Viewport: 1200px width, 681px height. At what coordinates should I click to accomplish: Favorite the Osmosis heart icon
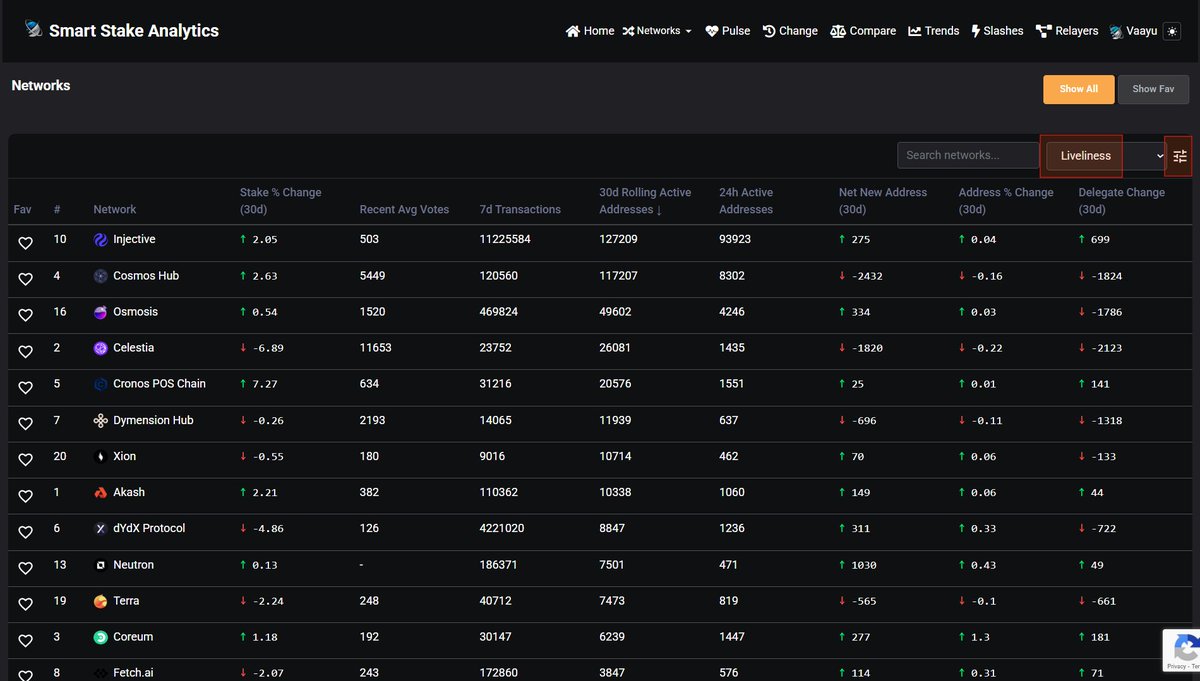coord(26,315)
